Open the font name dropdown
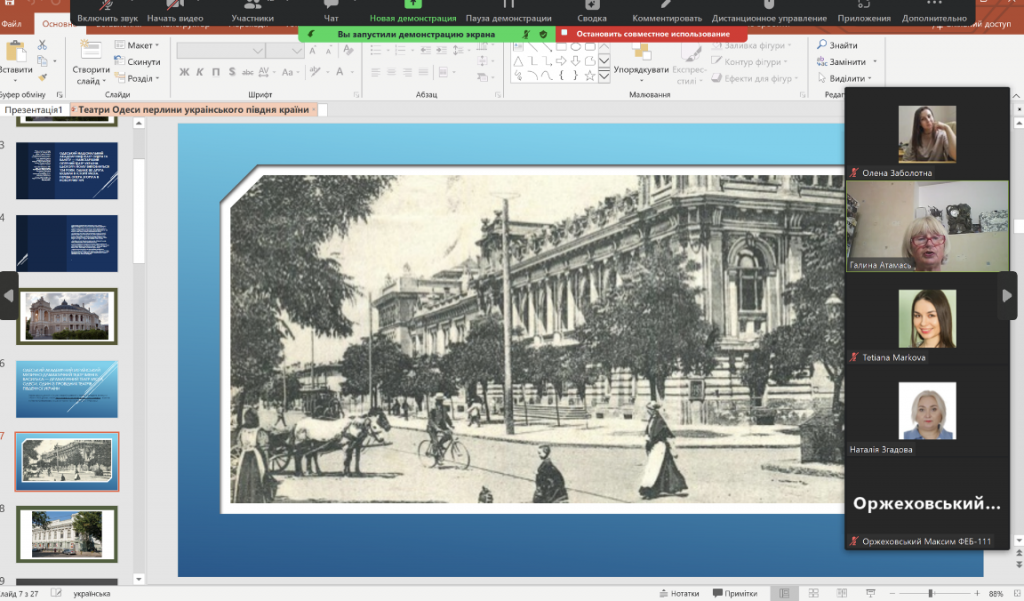Screen dimensions: 1024x601 tap(258, 51)
